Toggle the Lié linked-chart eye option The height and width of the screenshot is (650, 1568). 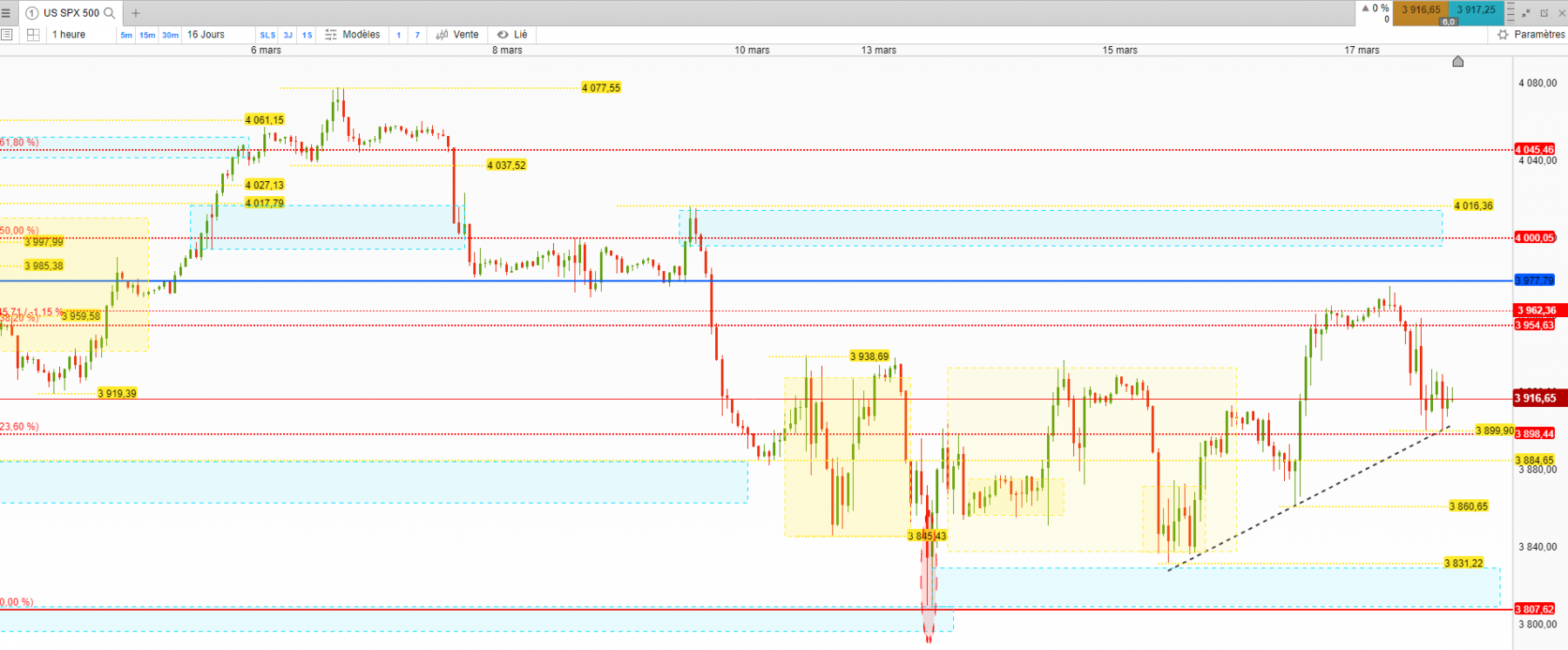tap(512, 35)
